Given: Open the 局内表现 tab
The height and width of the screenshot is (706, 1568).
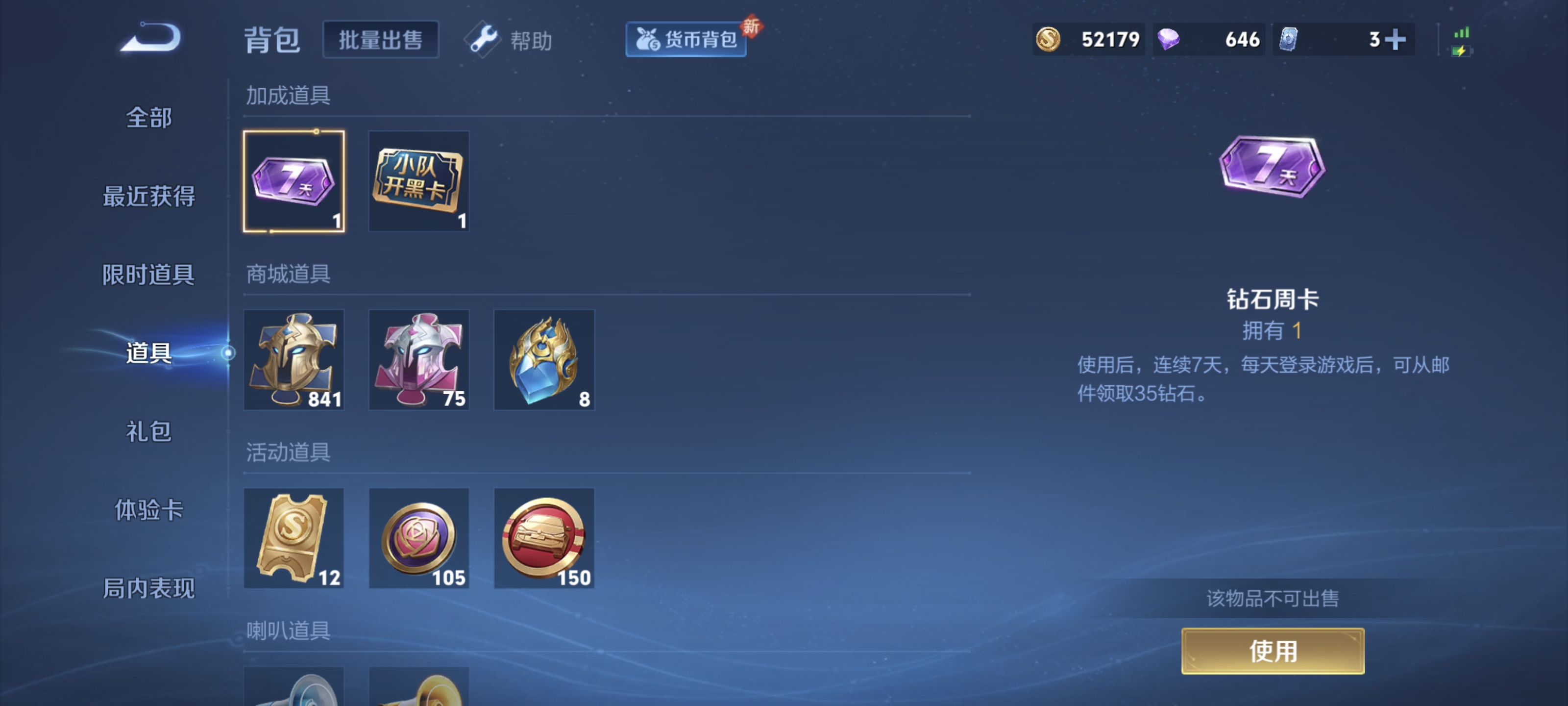Looking at the screenshot, I should (148, 588).
